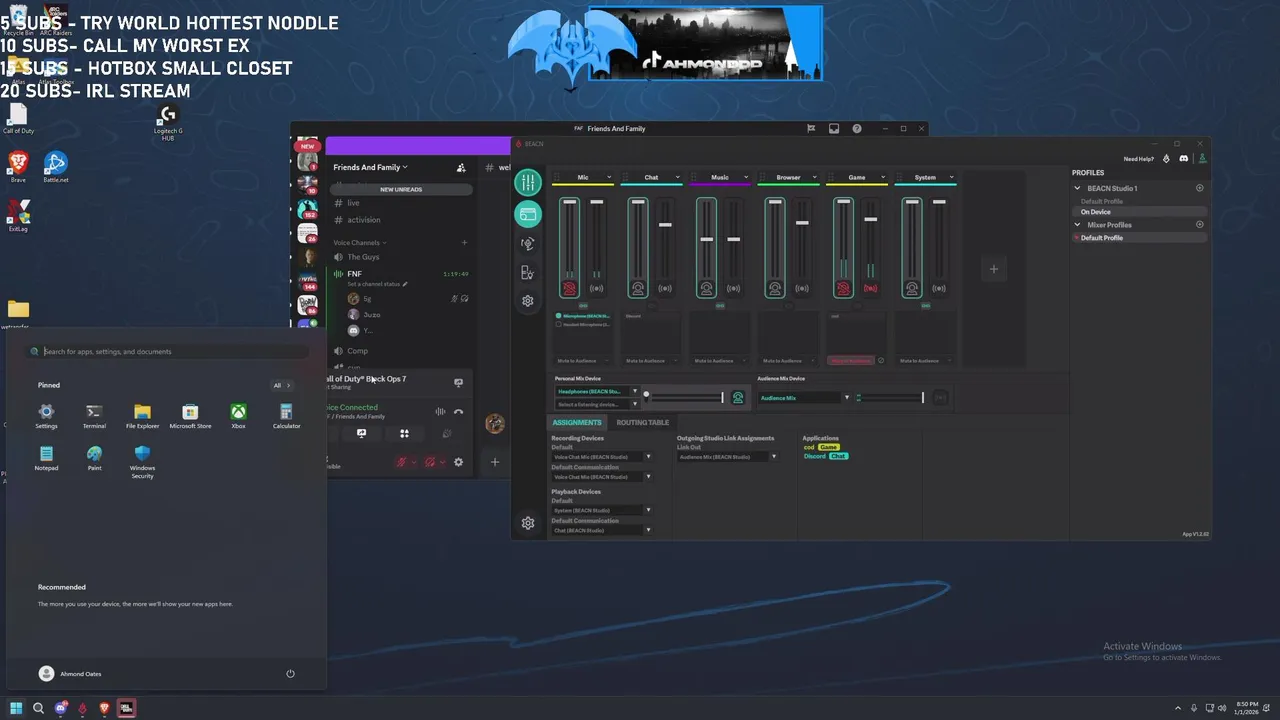This screenshot has width=1280, height=720.
Task: Switch to ROUTING TABLE tab
Action: click(643, 422)
